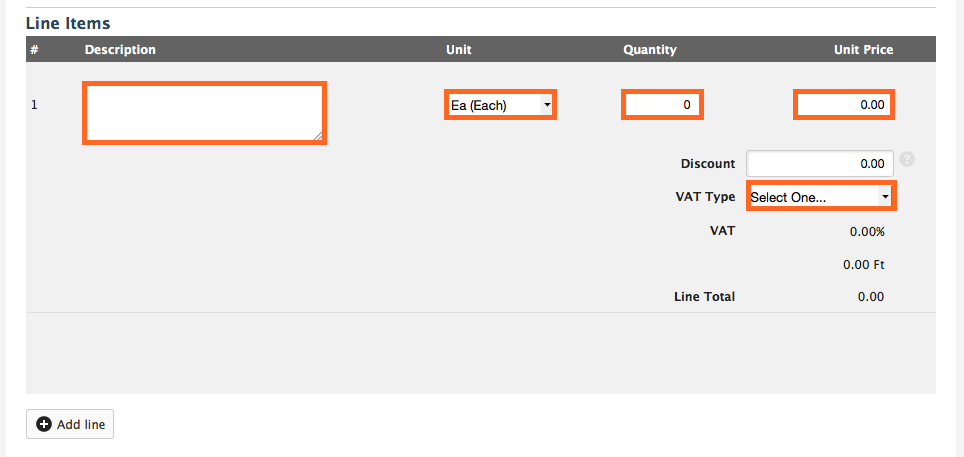Click the Discount amount field
964x457 pixels.
coord(820,164)
